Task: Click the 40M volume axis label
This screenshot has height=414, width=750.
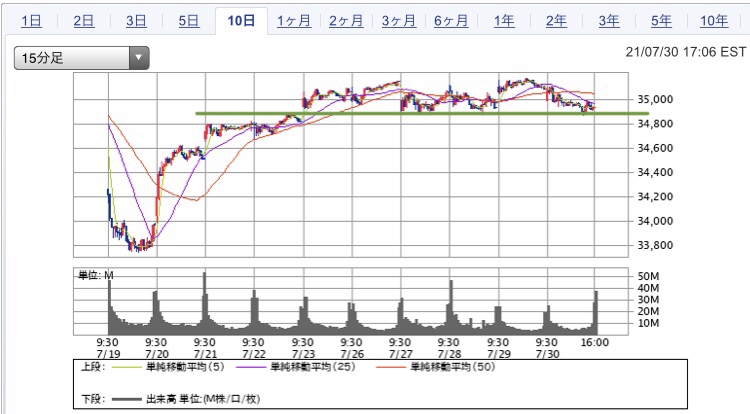Action: [648, 288]
